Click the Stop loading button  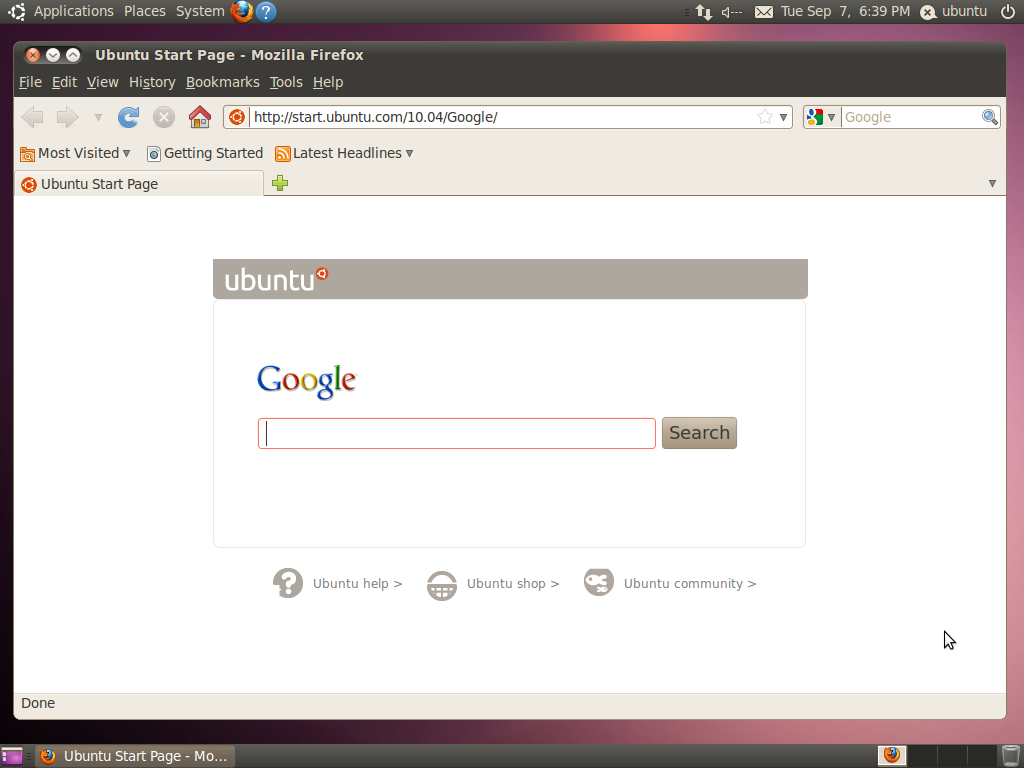coord(164,118)
